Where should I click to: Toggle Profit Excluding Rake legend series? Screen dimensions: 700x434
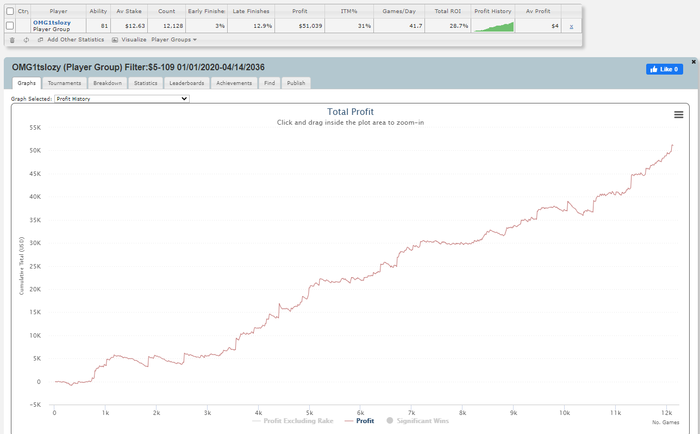pos(293,421)
